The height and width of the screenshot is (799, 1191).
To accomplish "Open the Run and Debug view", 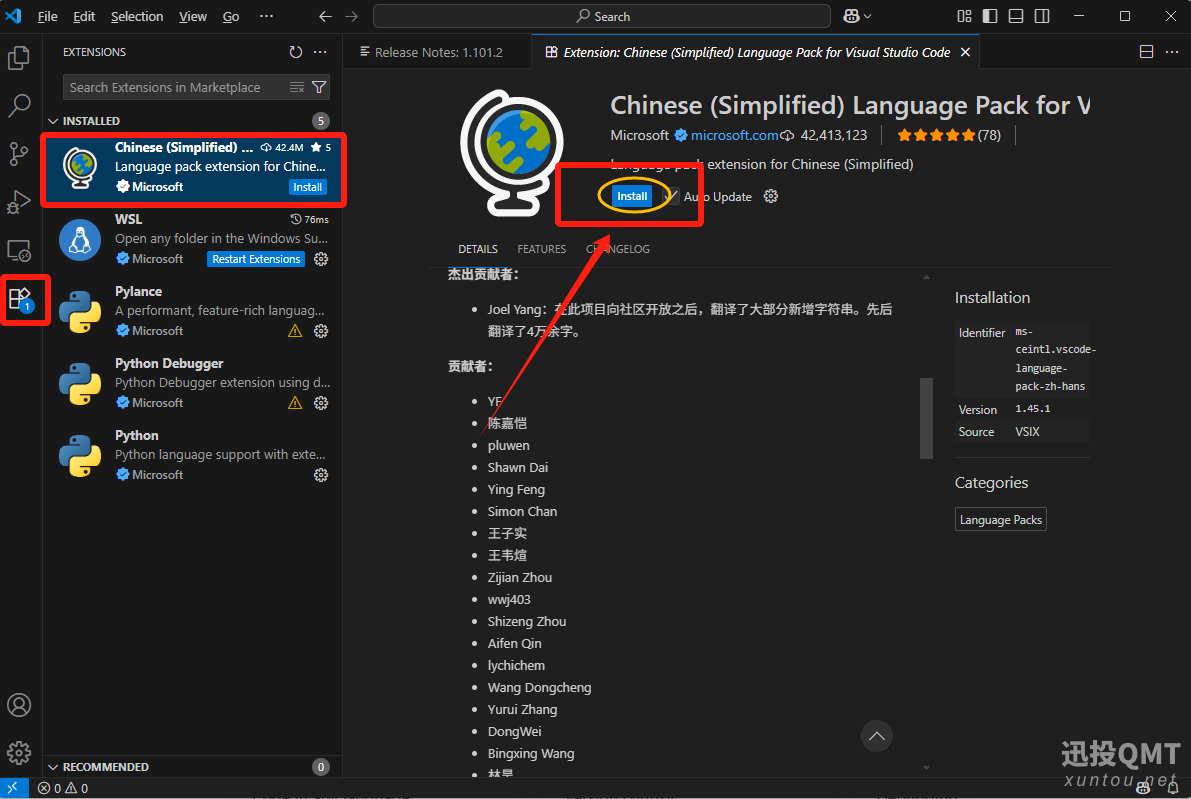I will point(19,202).
